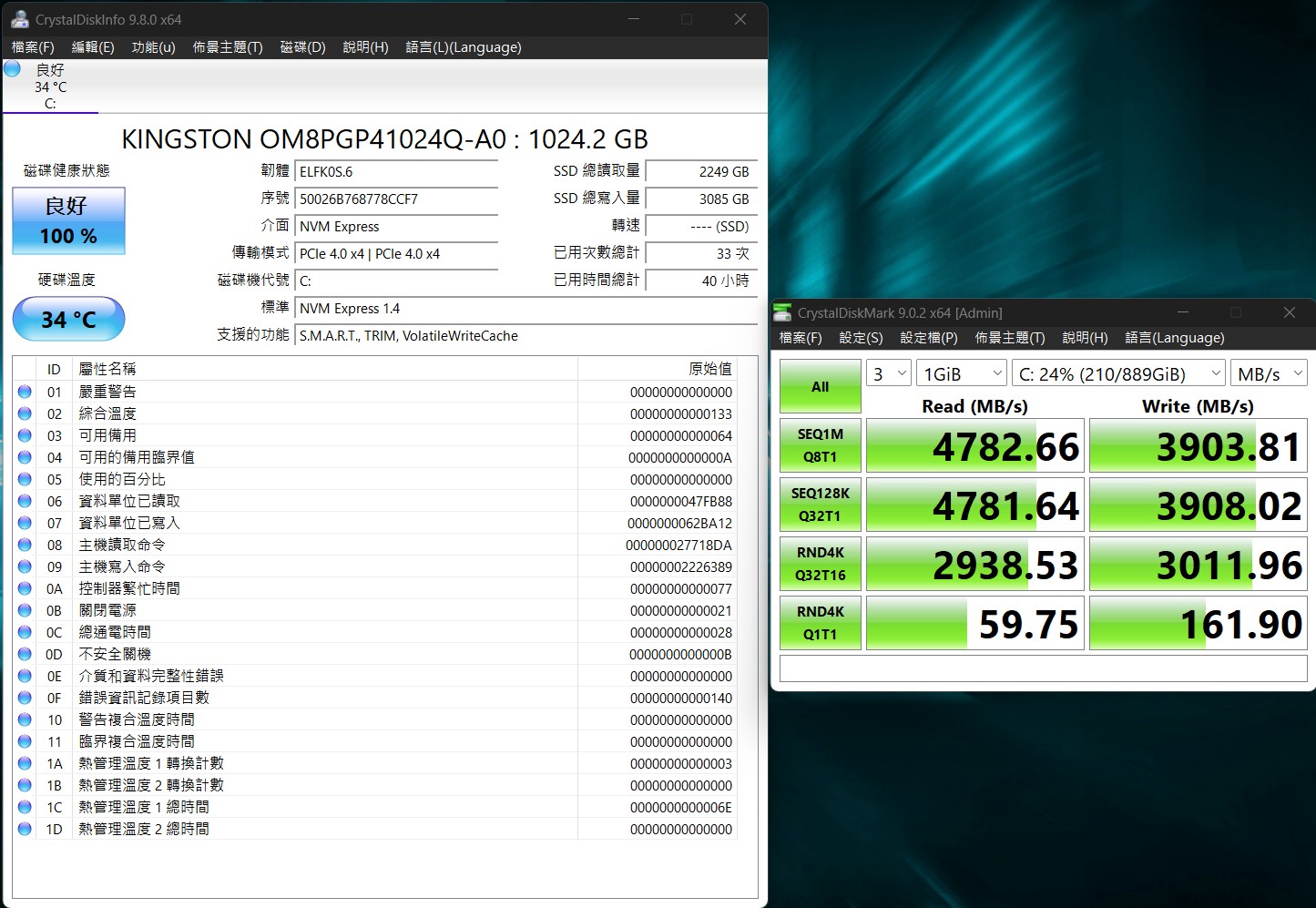Click status icon for 介質和資料完整性錯誤 row

(25, 676)
